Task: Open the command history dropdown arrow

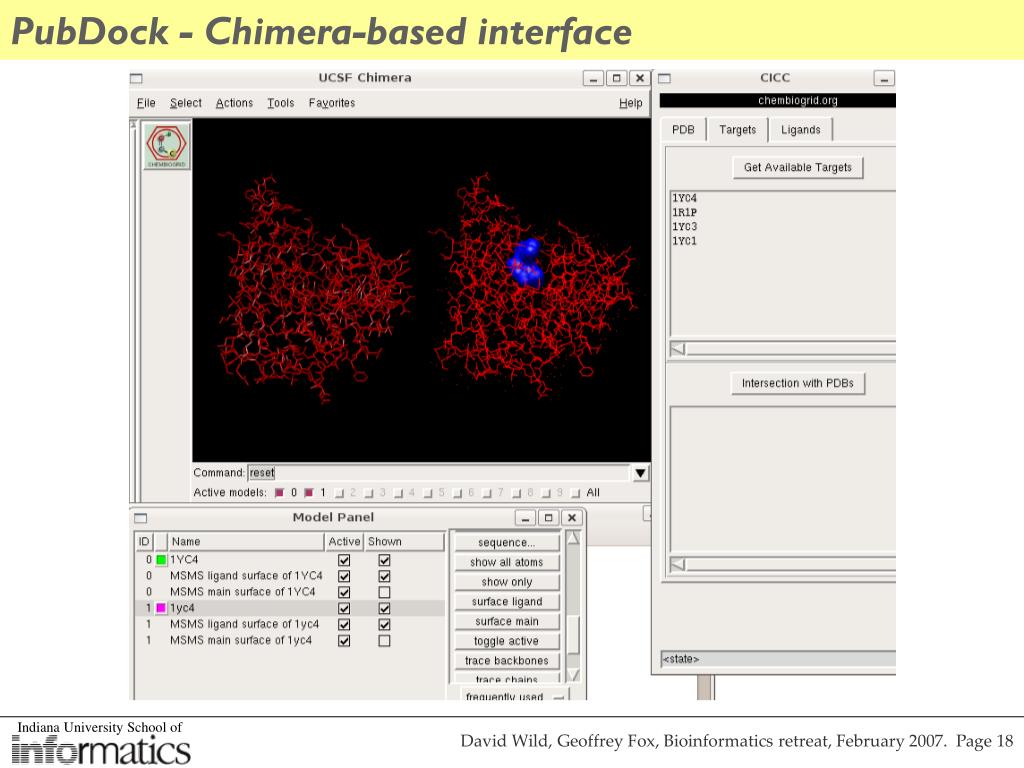Action: pos(641,473)
